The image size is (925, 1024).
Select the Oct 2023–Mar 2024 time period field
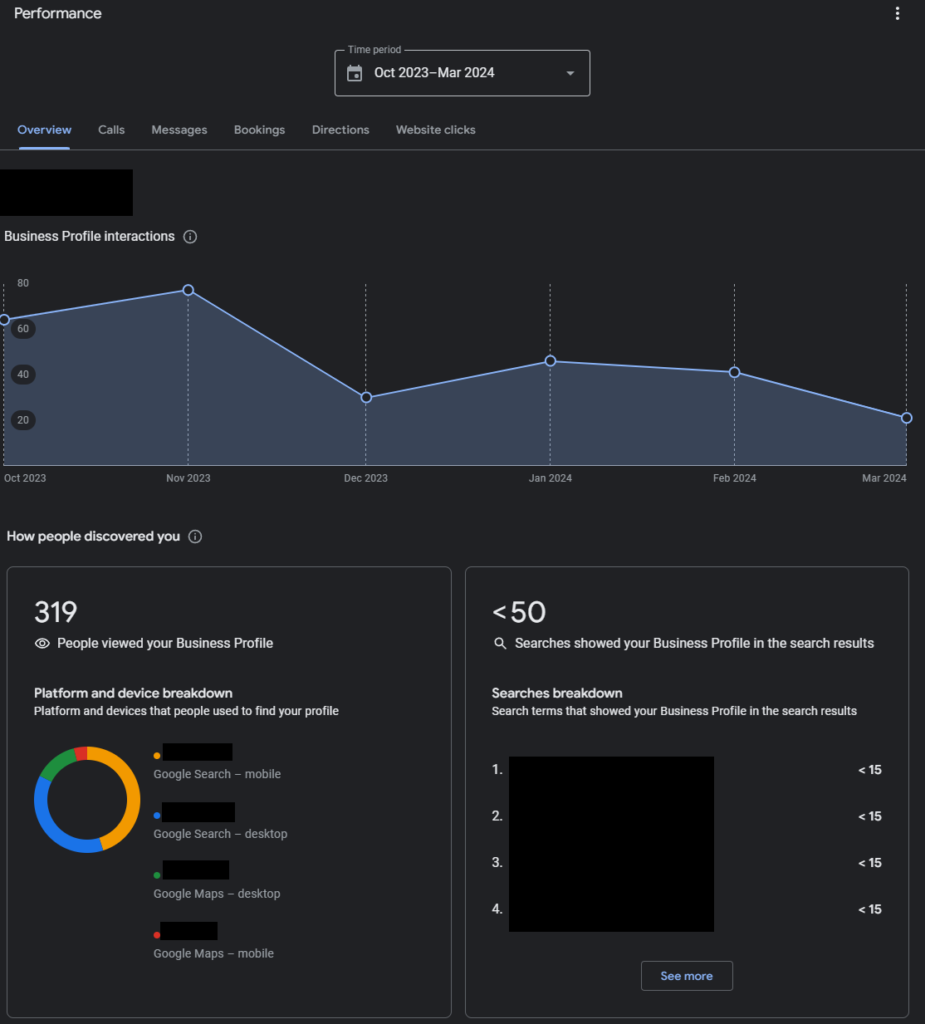[462, 73]
